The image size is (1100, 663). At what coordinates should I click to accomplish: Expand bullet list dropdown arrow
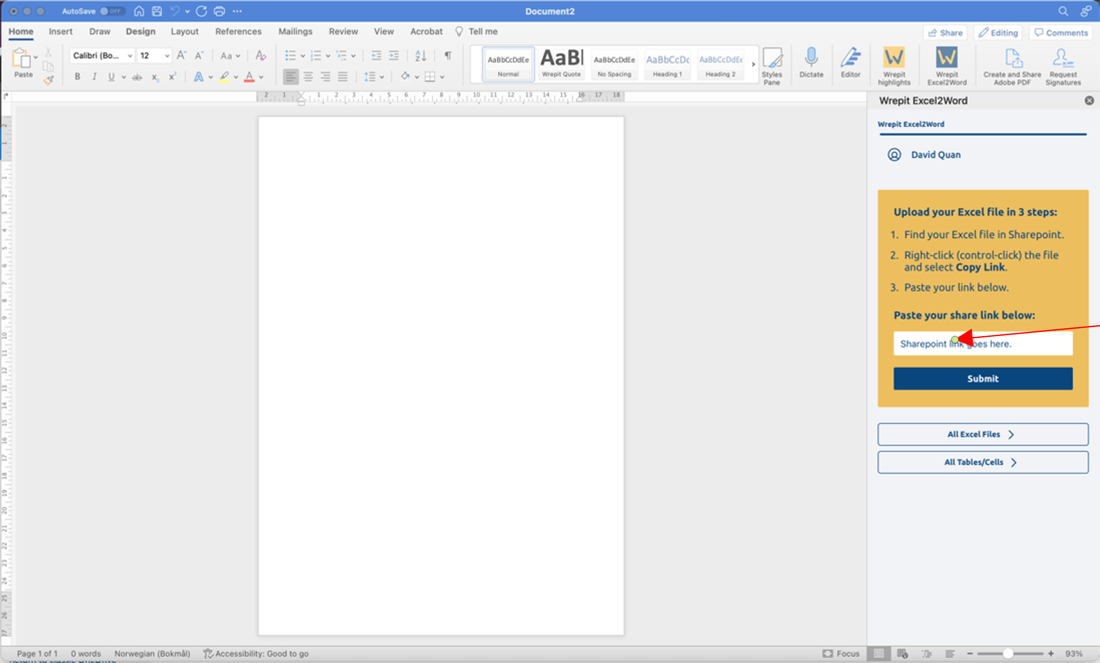[303, 56]
